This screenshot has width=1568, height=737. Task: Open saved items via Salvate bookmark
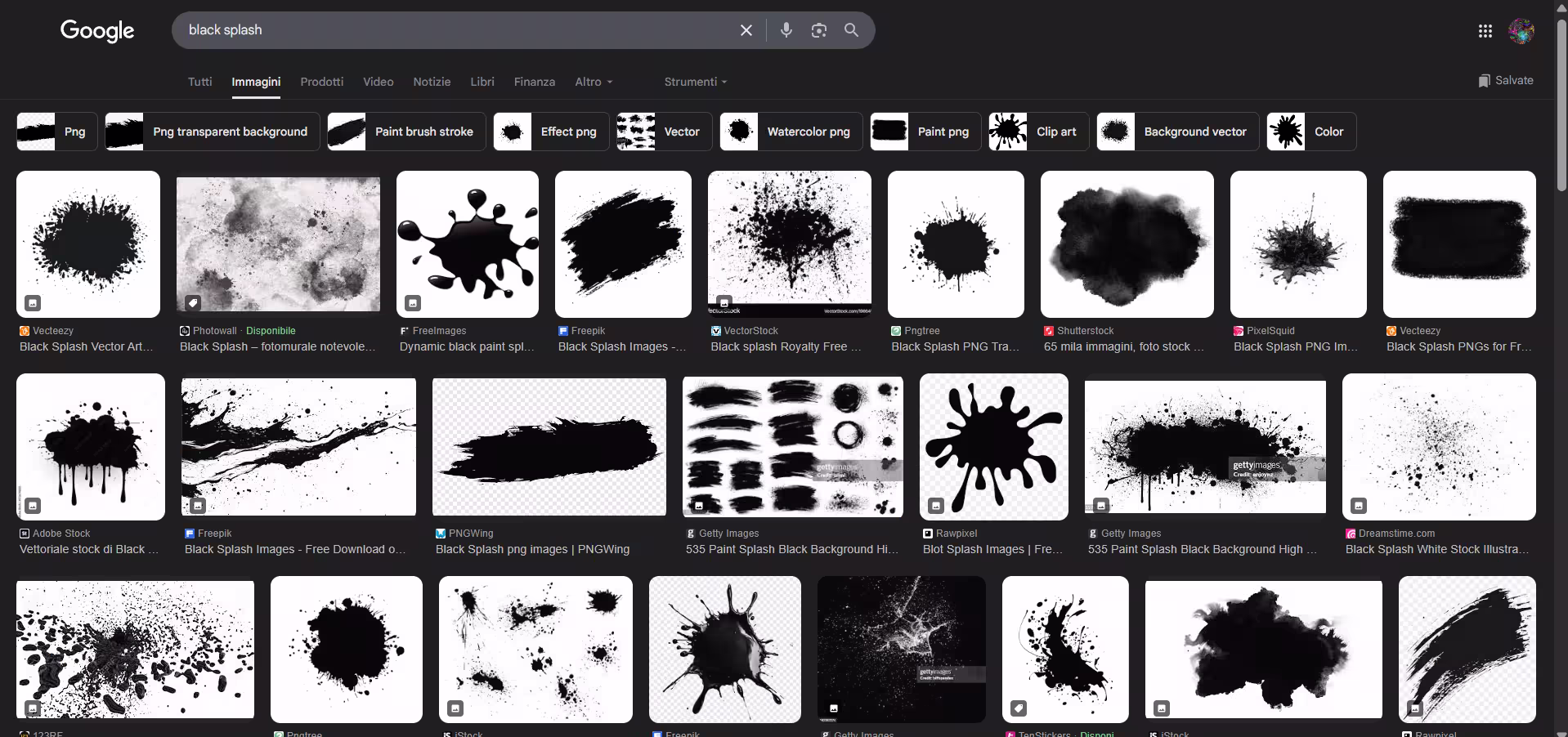[1505, 80]
